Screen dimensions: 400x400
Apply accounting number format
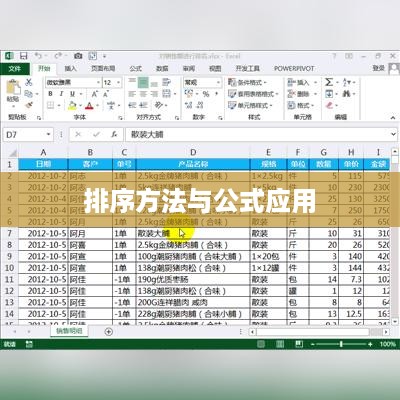tap(189, 94)
